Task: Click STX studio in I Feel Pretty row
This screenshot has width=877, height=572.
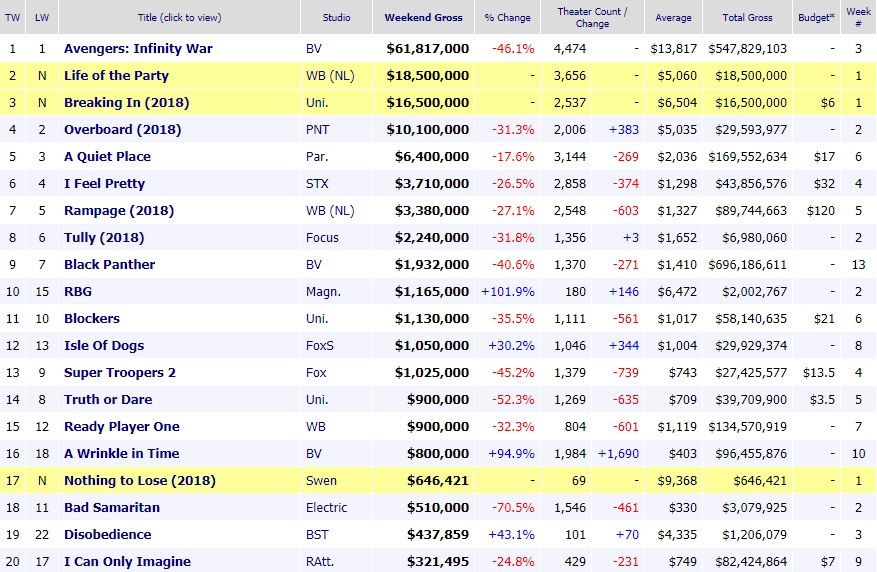Action: pos(317,183)
